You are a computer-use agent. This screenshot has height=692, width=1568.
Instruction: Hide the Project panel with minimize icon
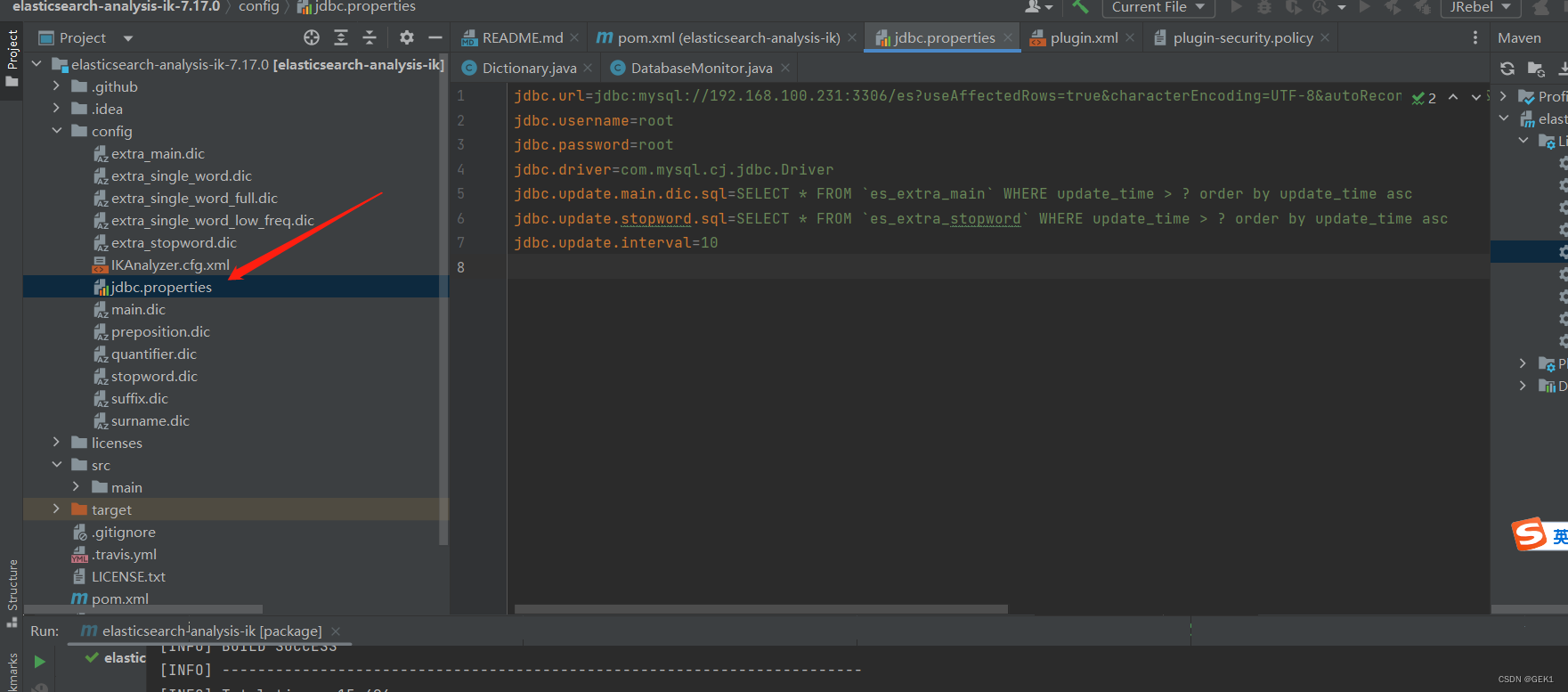click(x=435, y=37)
